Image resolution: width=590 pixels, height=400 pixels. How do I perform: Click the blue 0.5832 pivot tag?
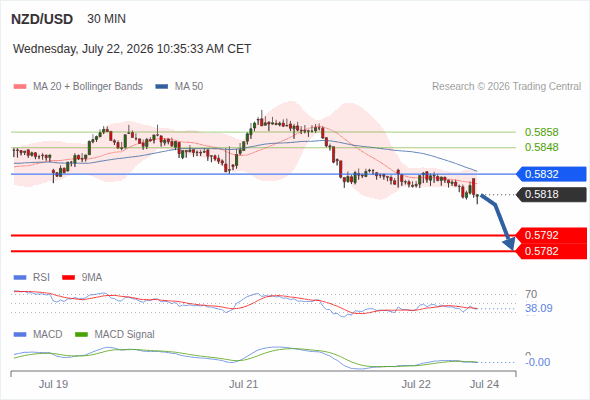pyautogui.click(x=551, y=174)
